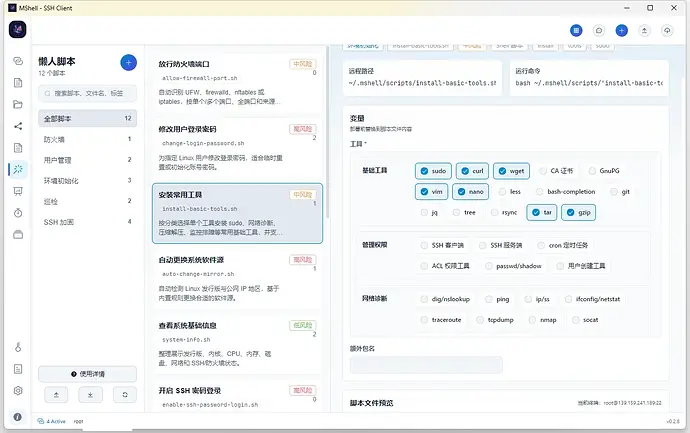
Task: Click the blue grid view icon in header
Action: [x=576, y=30]
